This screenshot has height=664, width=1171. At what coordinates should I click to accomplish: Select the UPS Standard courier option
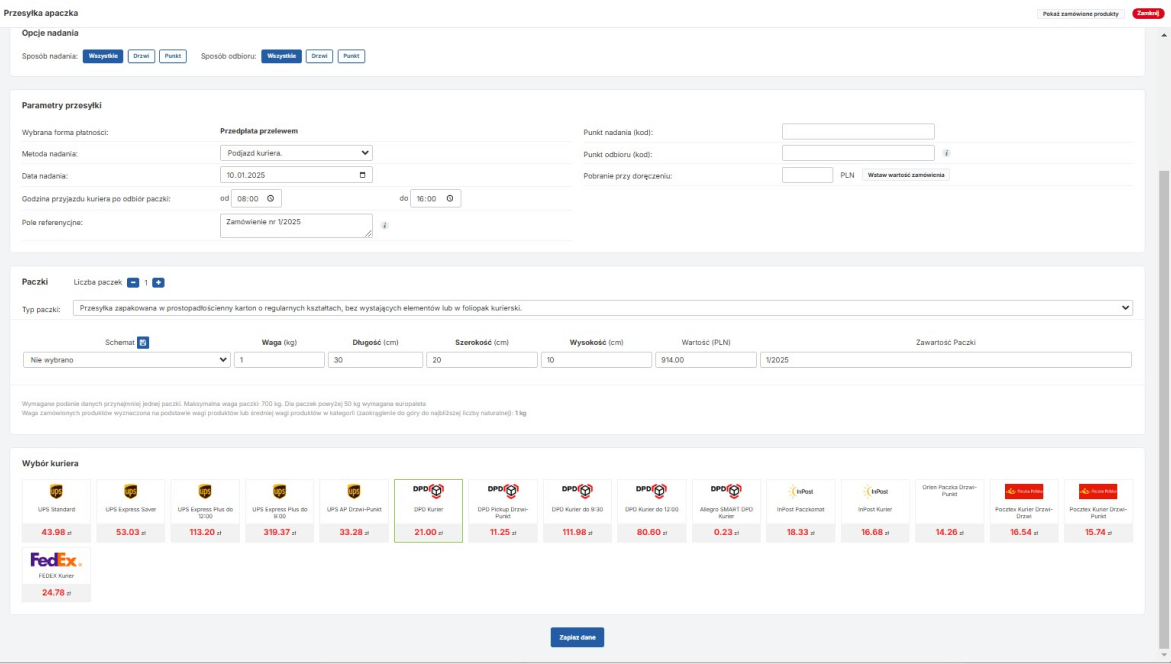[56, 510]
